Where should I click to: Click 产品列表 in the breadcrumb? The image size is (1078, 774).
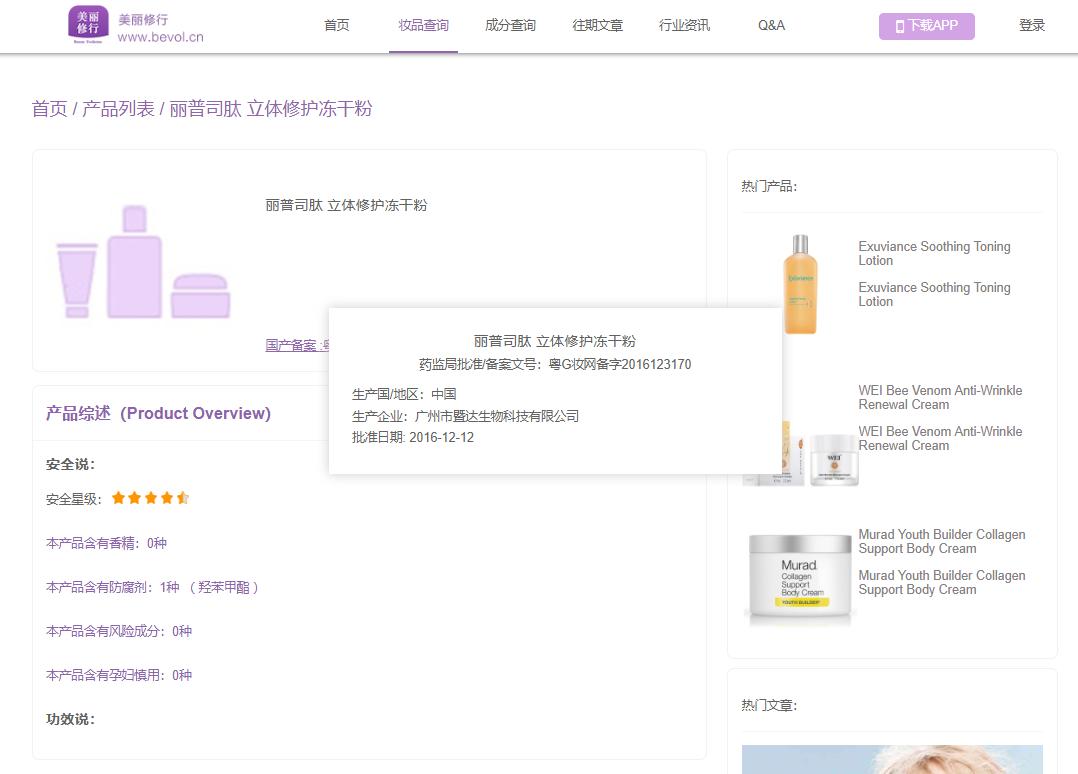(118, 109)
